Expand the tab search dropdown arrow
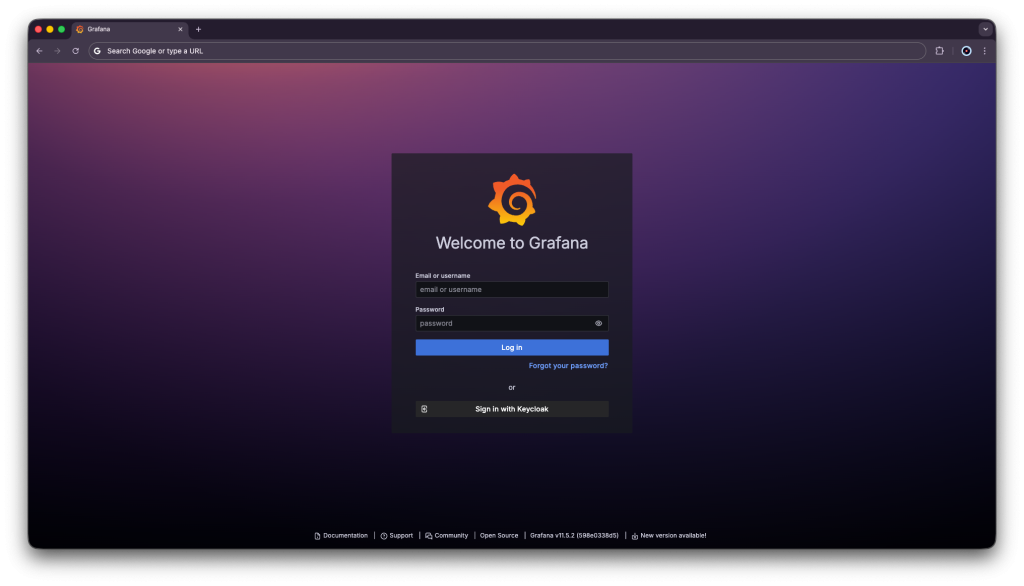The image size is (1024, 586). point(985,29)
